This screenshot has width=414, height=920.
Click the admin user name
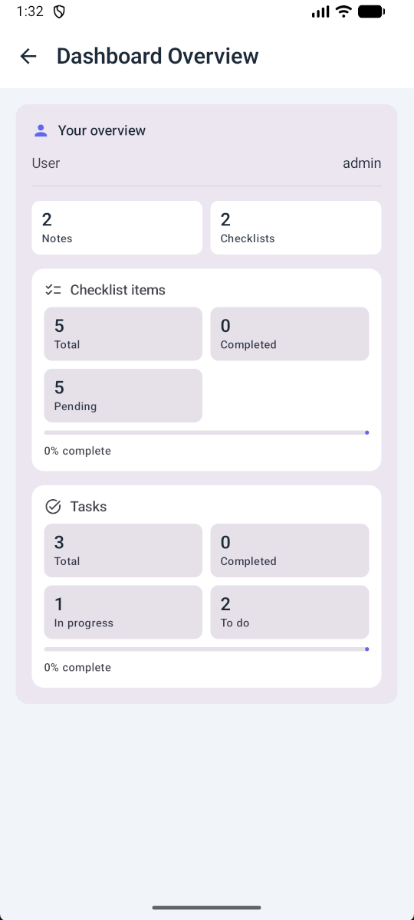point(362,163)
